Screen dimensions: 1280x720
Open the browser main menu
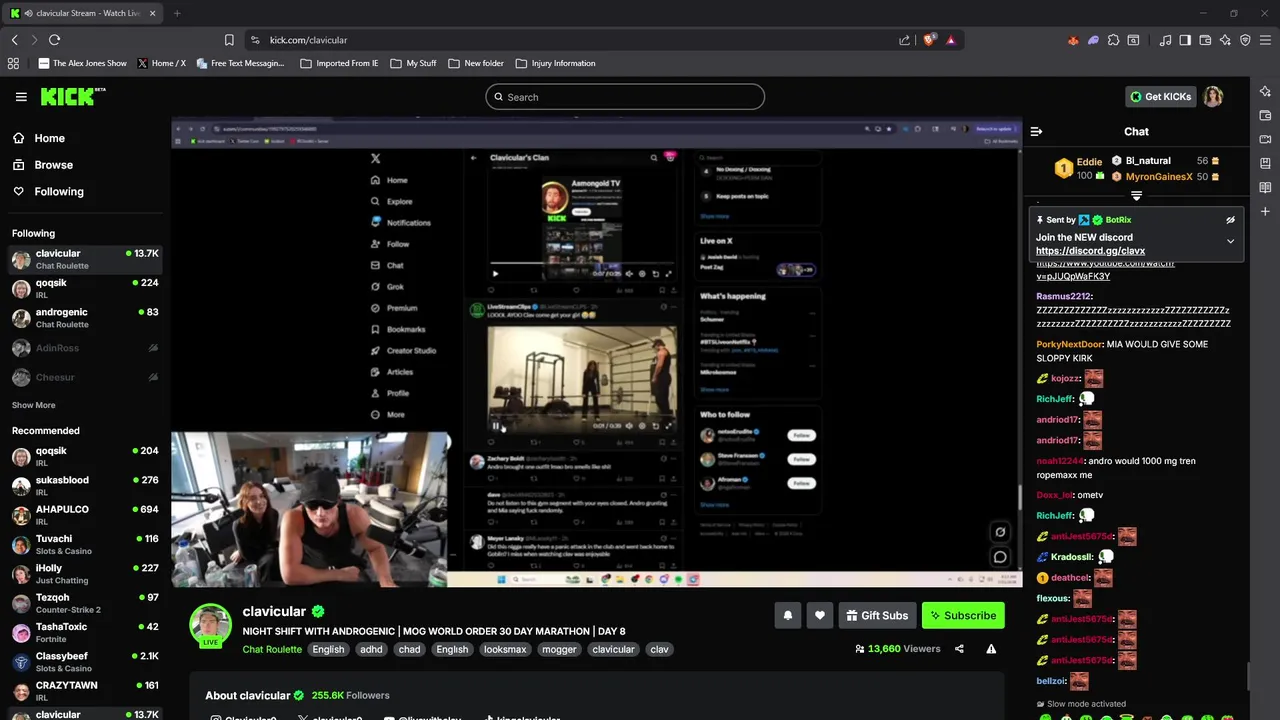point(1265,40)
